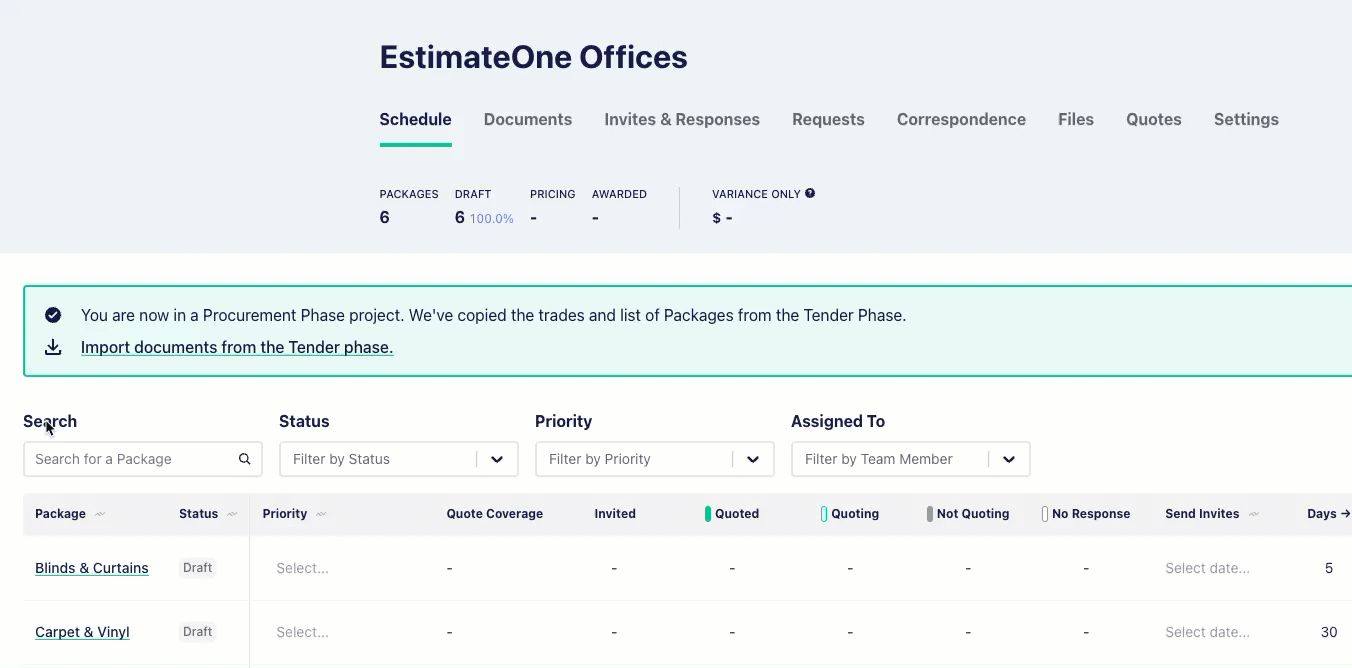
Task: Click the Quoted column header
Action: coord(732,514)
